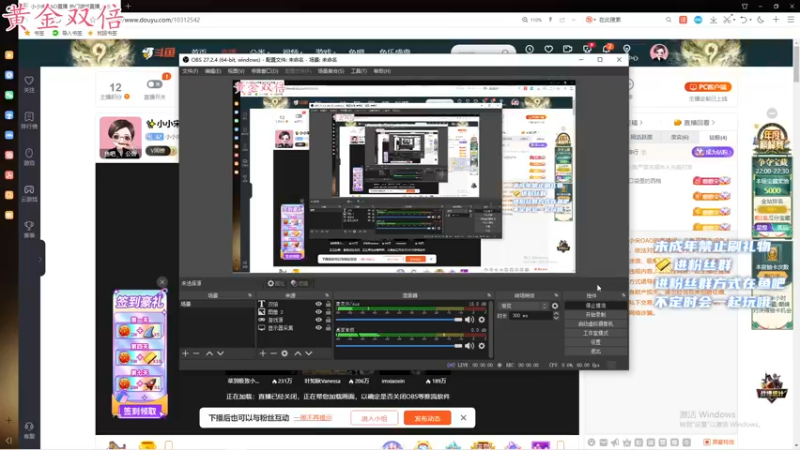Open the scene transition type dropdown

(x=524, y=306)
